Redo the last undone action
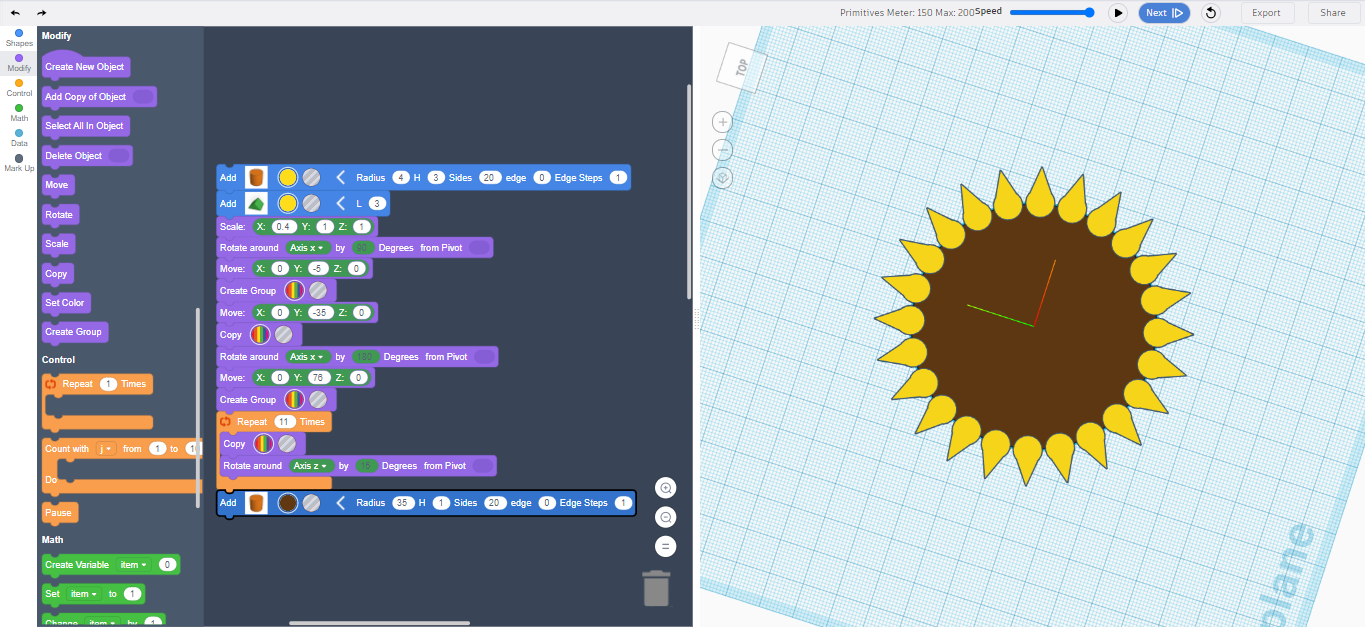The height and width of the screenshot is (627, 1365). (41, 12)
